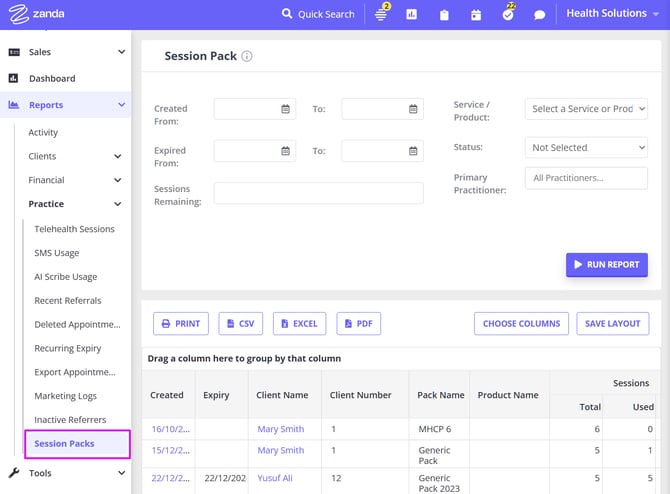
Task: Open the notifications list icon with badge 2
Action: [381, 15]
